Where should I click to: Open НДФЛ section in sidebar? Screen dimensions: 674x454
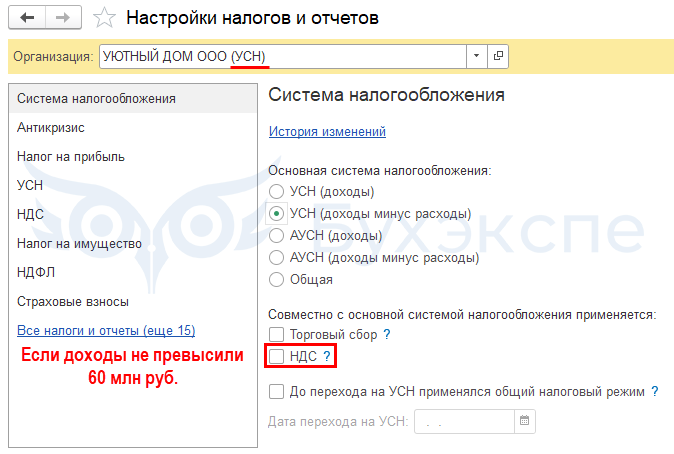133,272
